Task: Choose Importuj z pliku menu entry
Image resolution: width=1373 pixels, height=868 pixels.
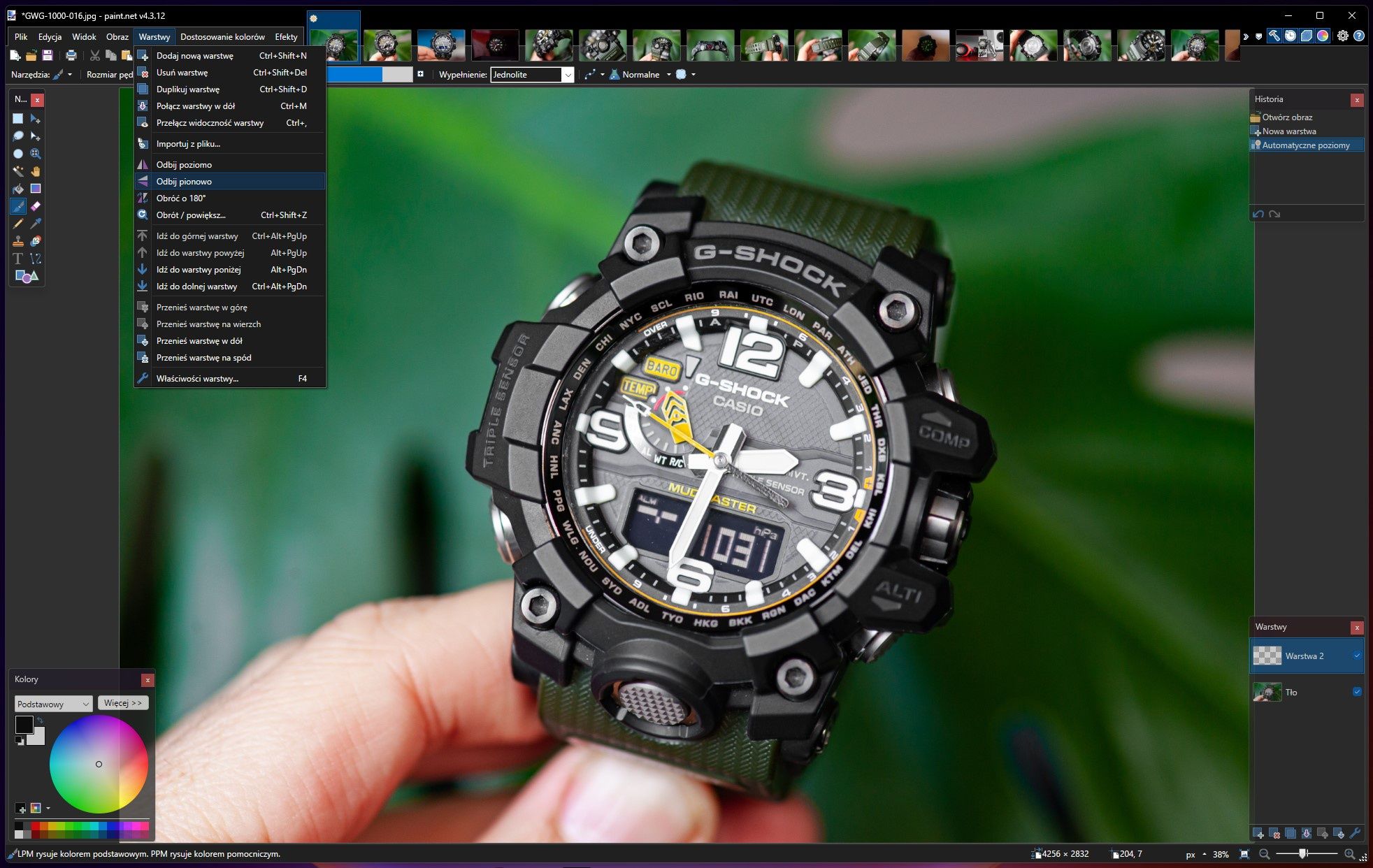Action: coord(230,144)
